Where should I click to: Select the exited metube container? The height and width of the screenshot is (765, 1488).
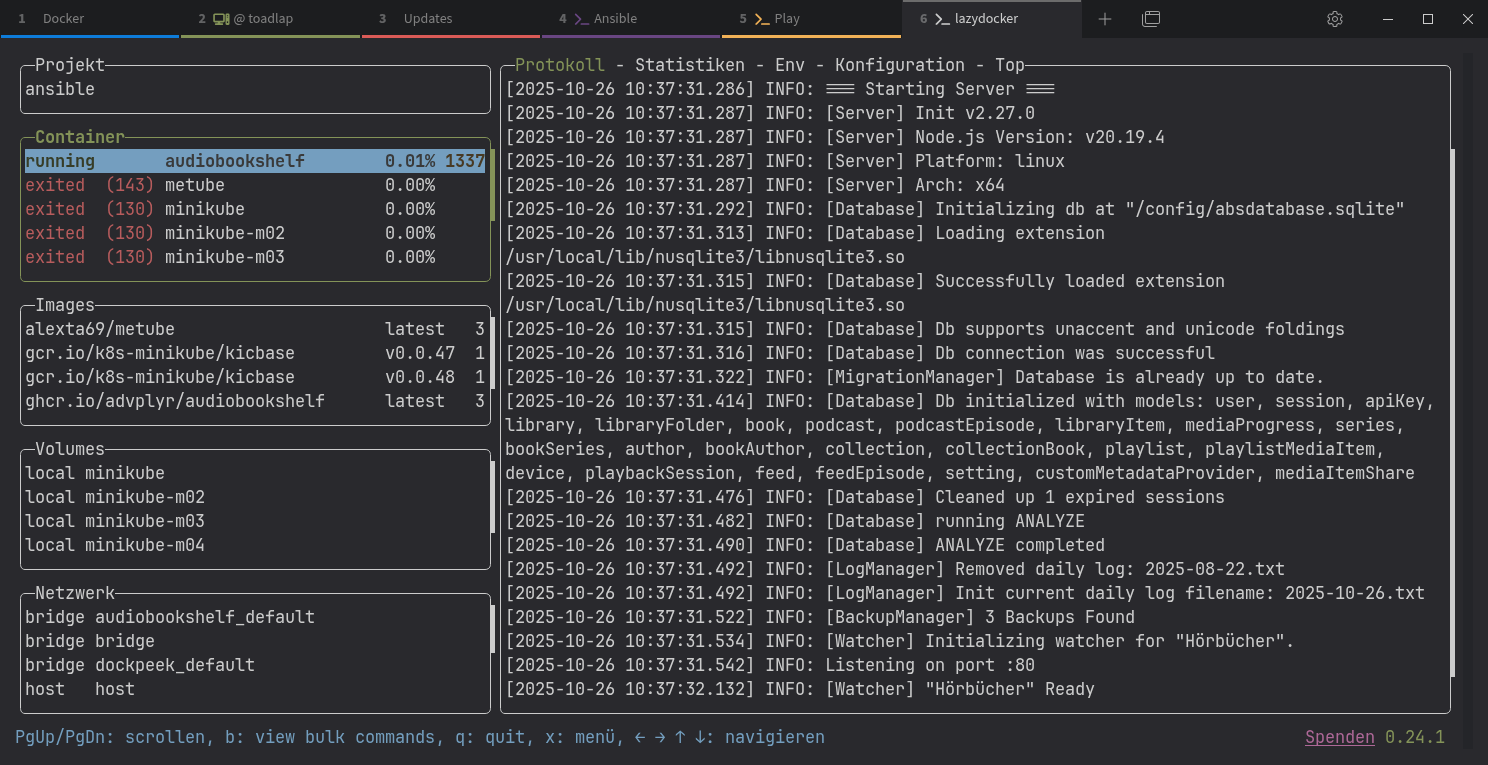tap(194, 185)
